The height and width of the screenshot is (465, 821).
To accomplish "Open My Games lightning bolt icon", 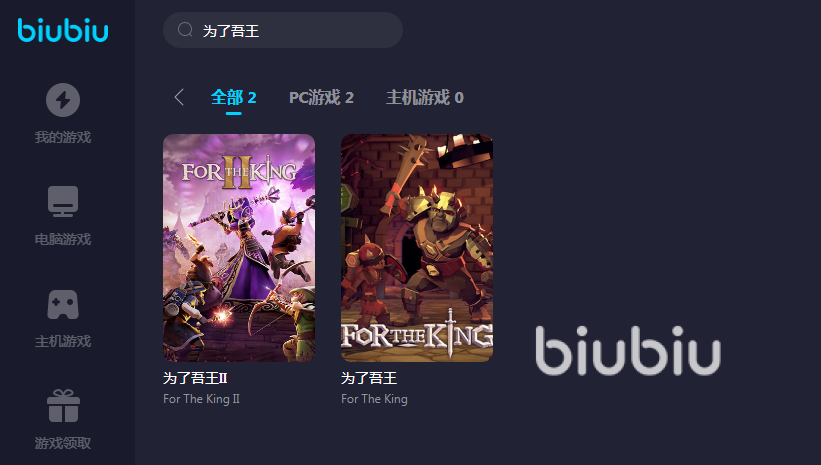I will click(x=63, y=99).
